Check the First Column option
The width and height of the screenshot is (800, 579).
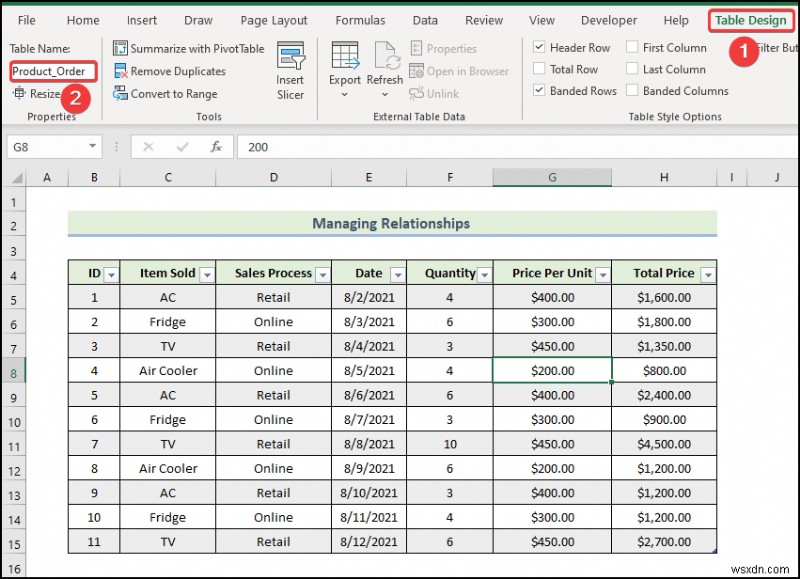click(x=632, y=46)
